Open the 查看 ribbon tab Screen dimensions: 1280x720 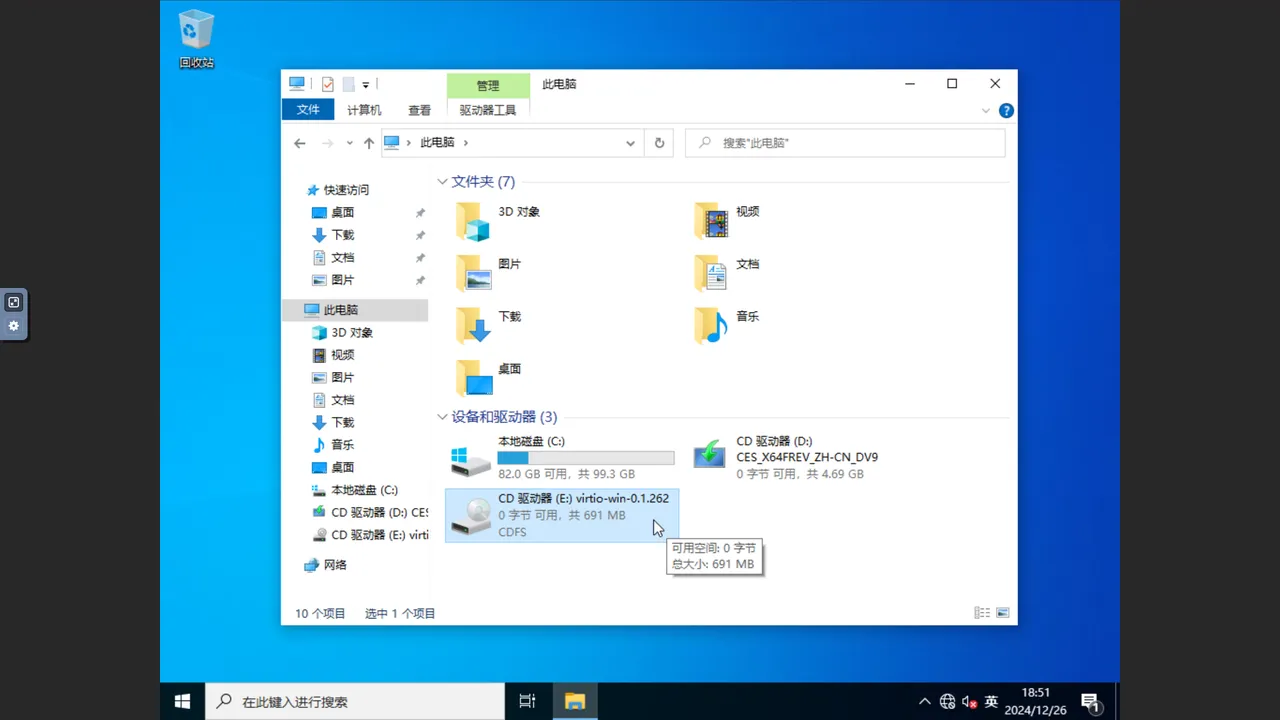[419, 110]
